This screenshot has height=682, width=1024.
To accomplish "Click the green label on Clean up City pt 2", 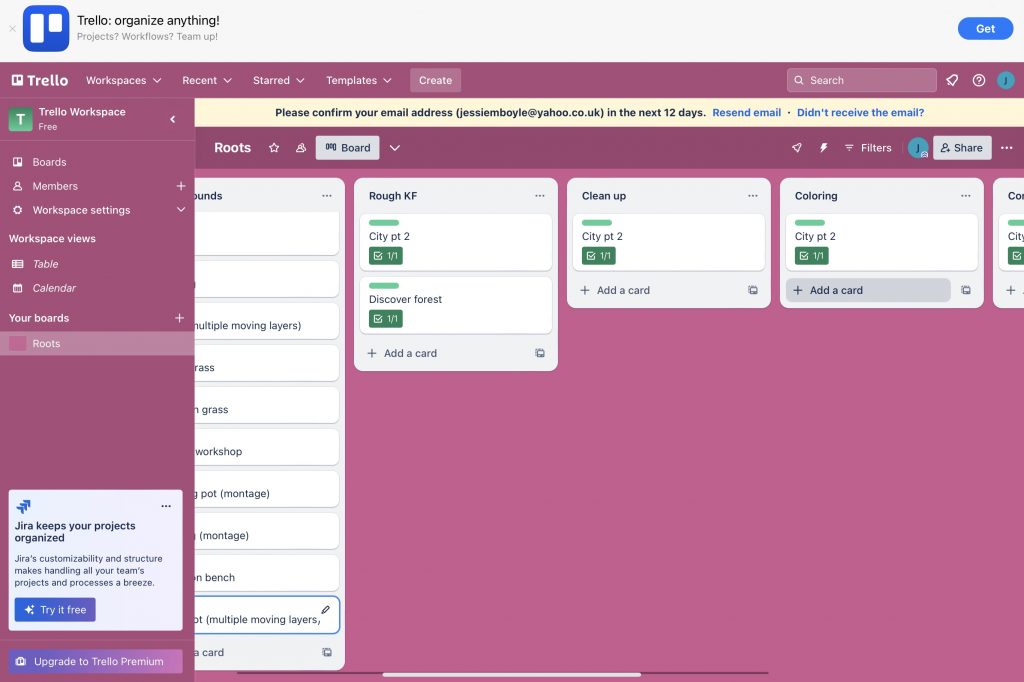I will coord(597,223).
